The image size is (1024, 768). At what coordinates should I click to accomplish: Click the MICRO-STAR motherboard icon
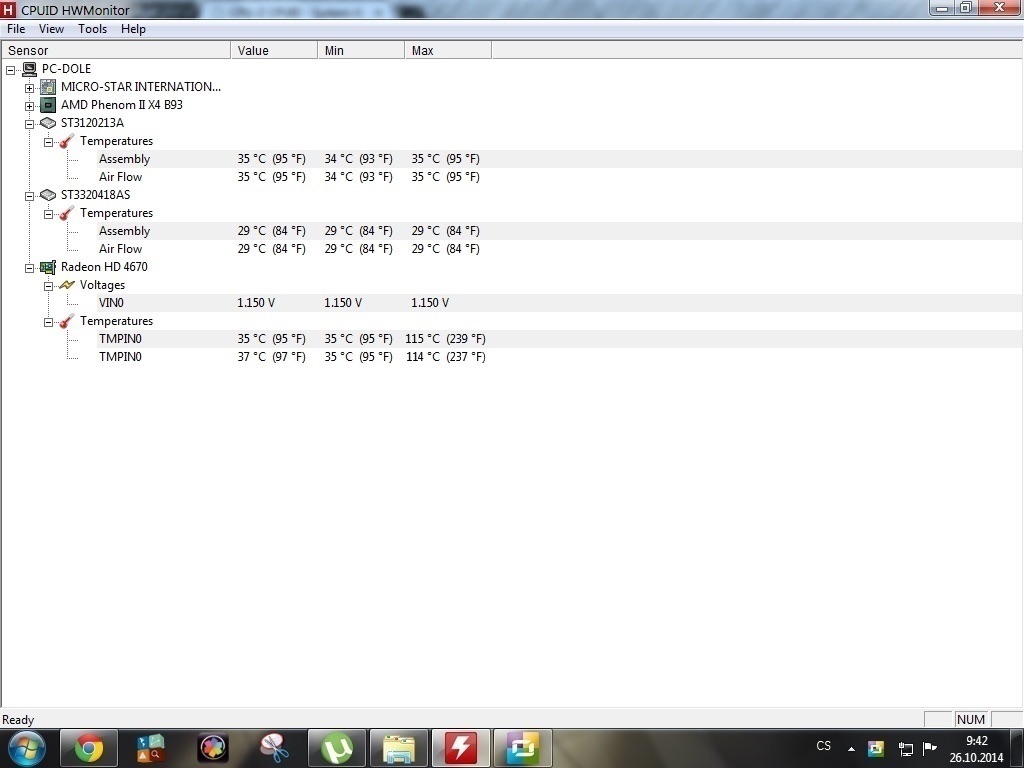[48, 87]
